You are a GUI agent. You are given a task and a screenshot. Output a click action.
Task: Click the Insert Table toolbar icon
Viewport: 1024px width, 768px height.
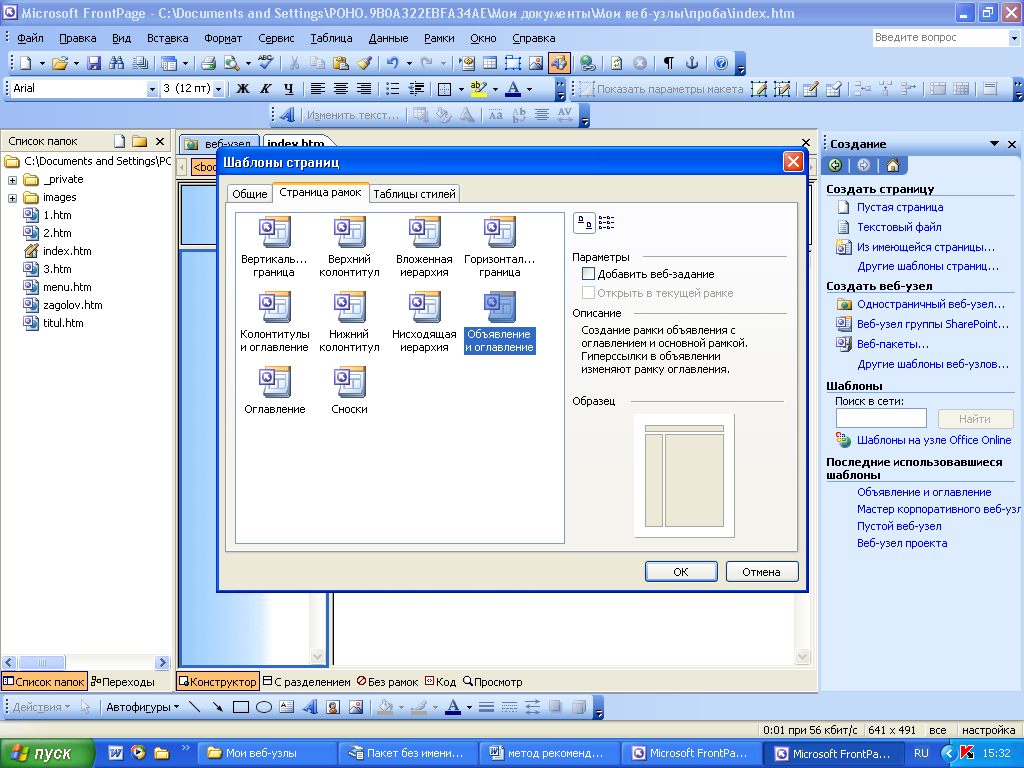point(490,63)
